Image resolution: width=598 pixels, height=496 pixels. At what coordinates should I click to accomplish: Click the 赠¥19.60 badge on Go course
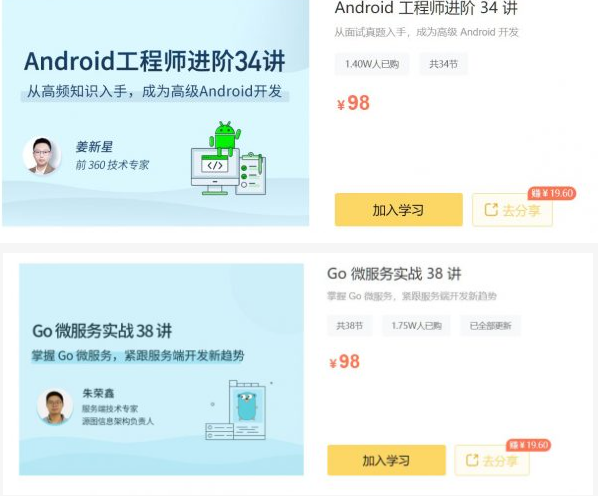click(529, 445)
